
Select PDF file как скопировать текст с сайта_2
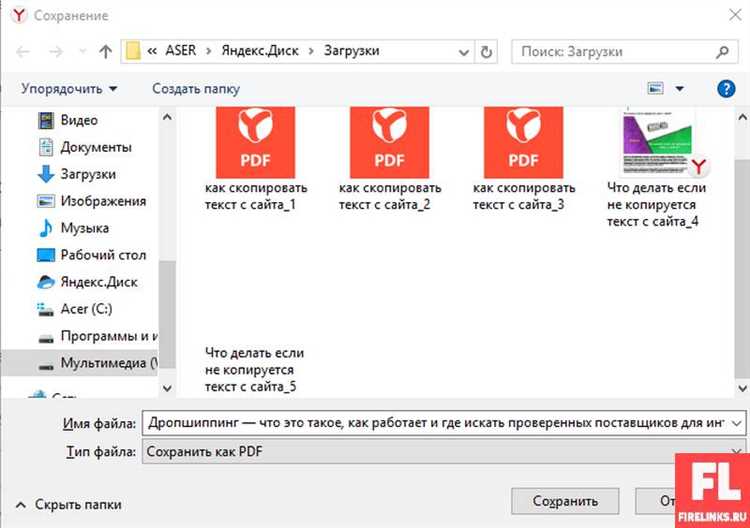(x=389, y=159)
